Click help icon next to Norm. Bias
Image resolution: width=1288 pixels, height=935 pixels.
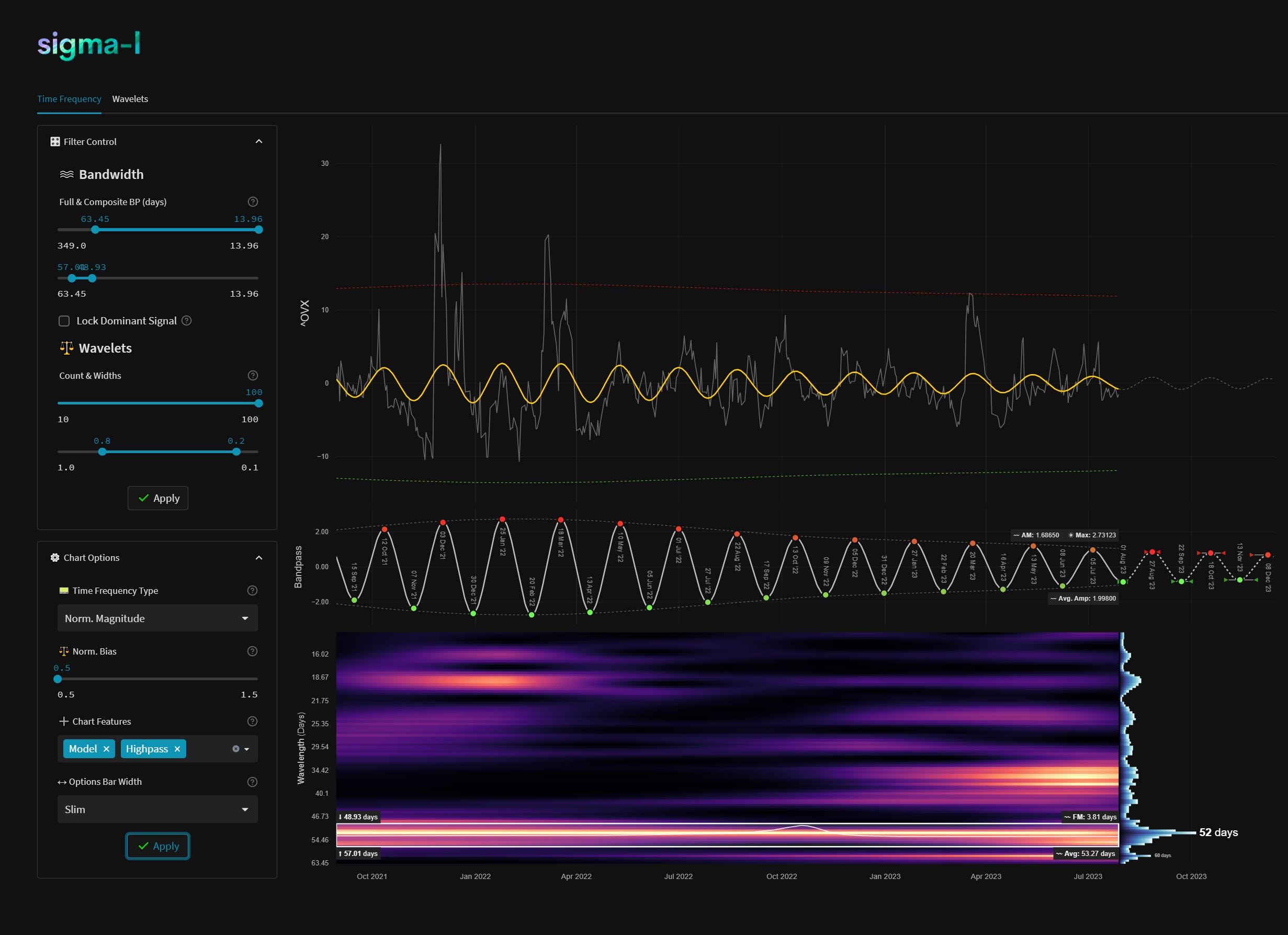(253, 651)
